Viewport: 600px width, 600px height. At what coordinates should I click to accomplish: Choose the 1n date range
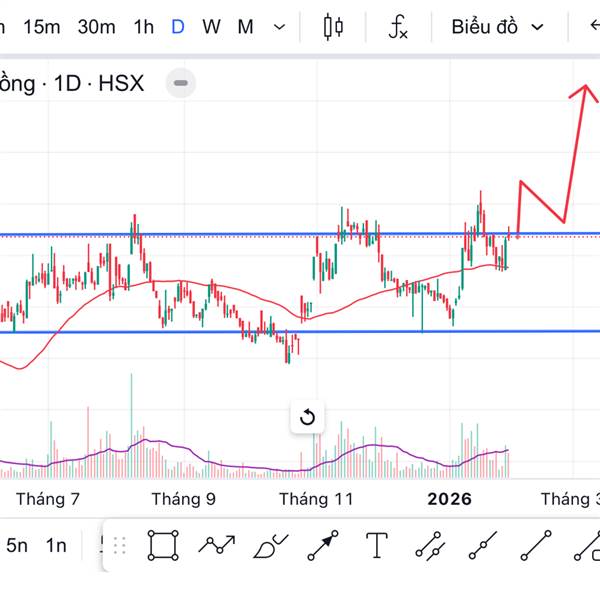pos(56,545)
